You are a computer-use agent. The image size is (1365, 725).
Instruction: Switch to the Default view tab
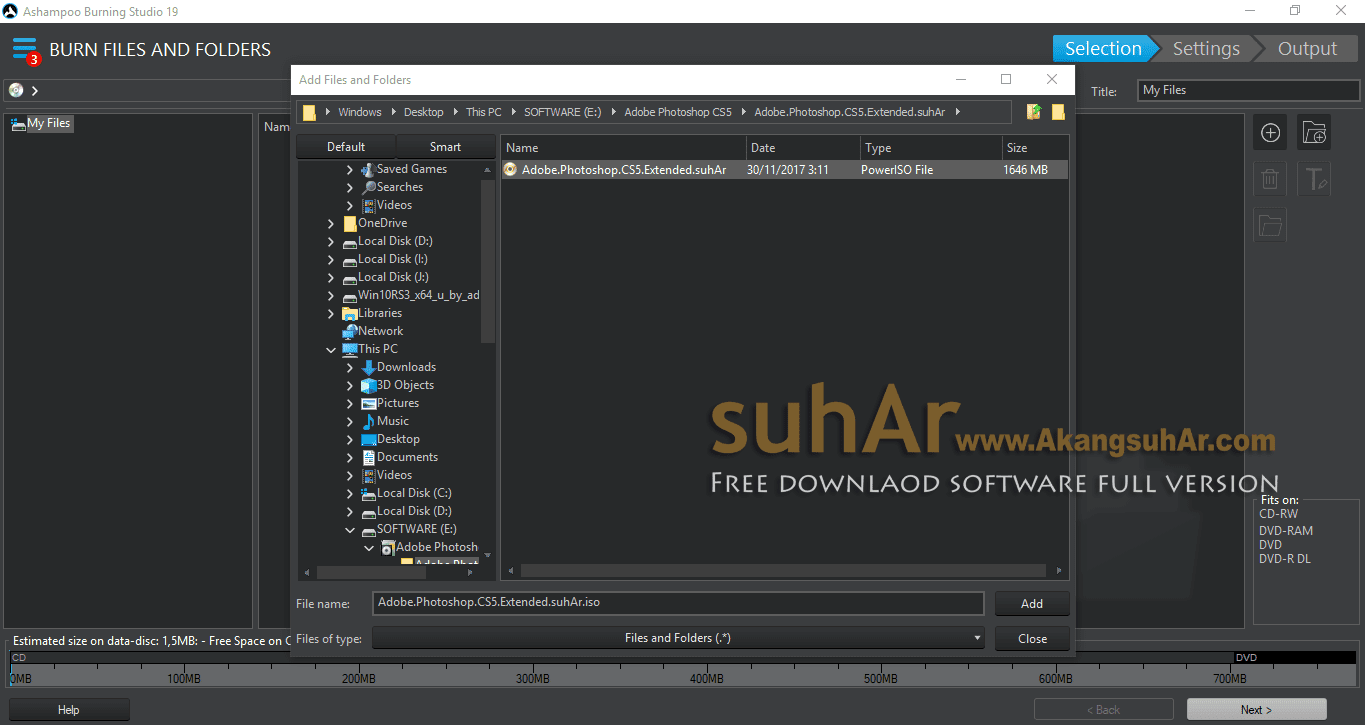tap(346, 147)
